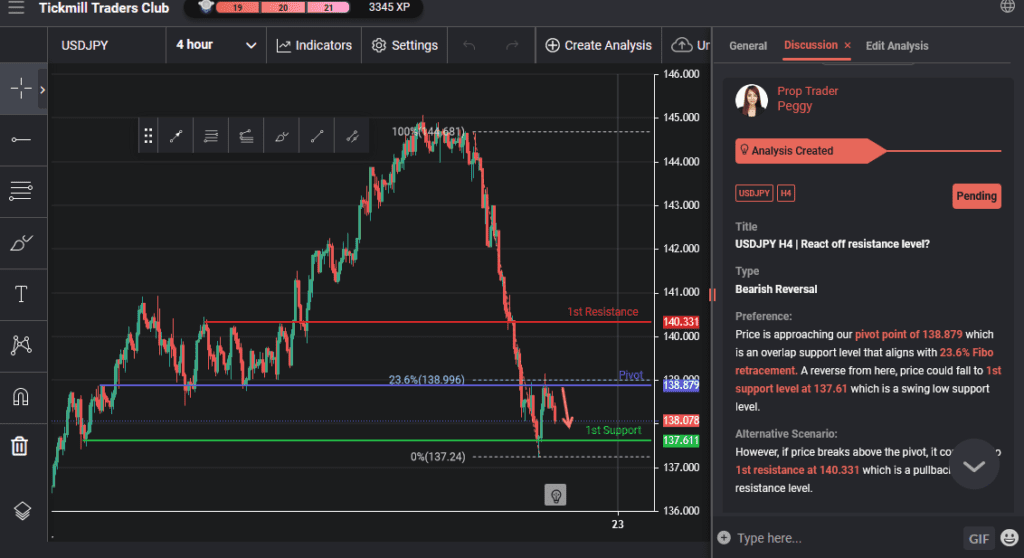Screen dimensions: 1024x558
Task: Toggle the magnet snap mode
Action: coord(20,396)
